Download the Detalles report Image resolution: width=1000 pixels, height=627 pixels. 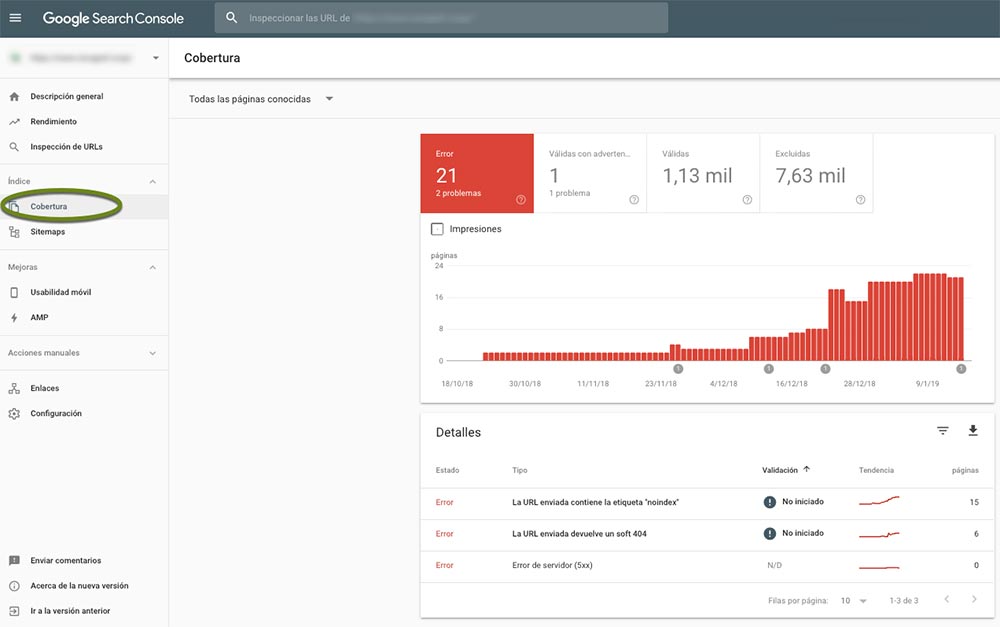tap(973, 431)
